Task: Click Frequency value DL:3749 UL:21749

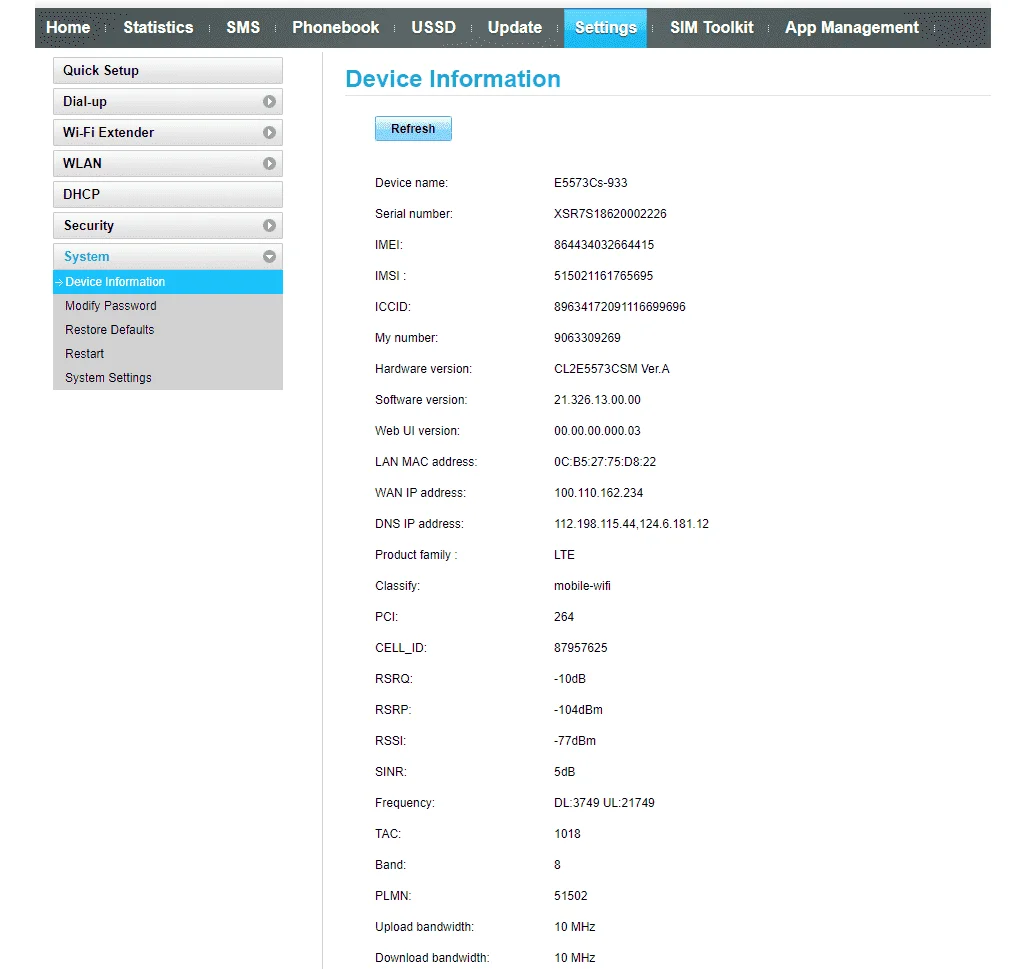Action: tap(605, 803)
